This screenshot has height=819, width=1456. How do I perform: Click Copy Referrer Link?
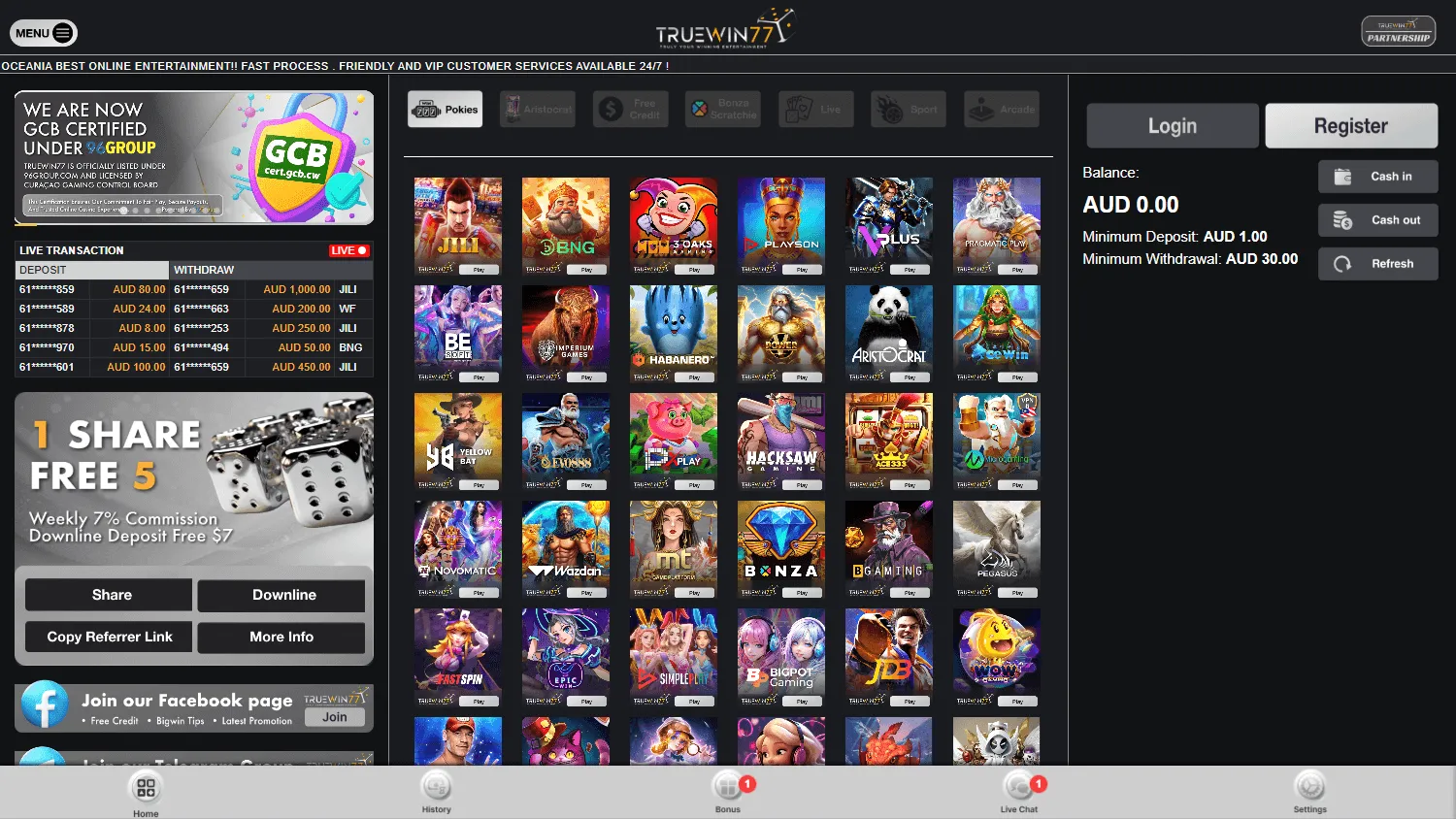point(109,638)
